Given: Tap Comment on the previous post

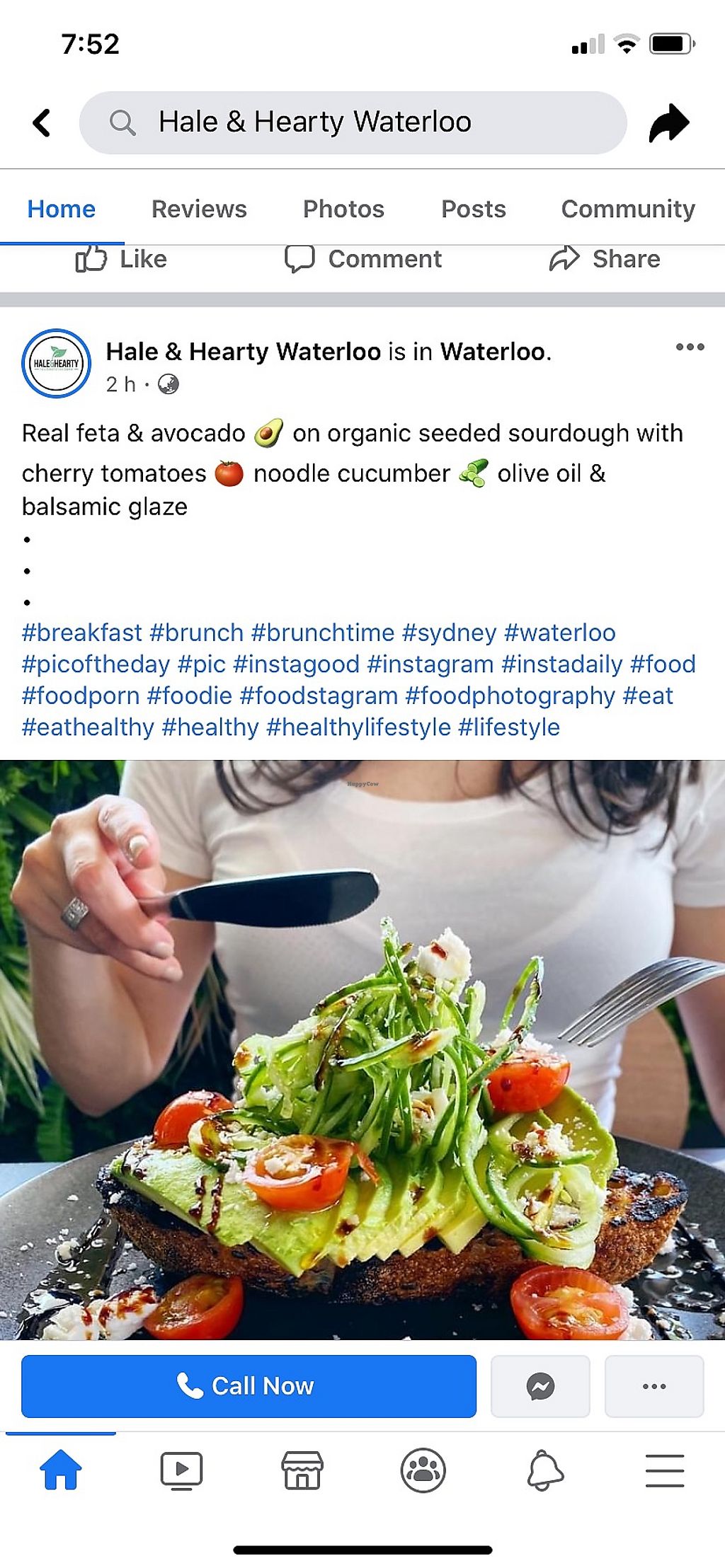Looking at the screenshot, I should [x=363, y=259].
